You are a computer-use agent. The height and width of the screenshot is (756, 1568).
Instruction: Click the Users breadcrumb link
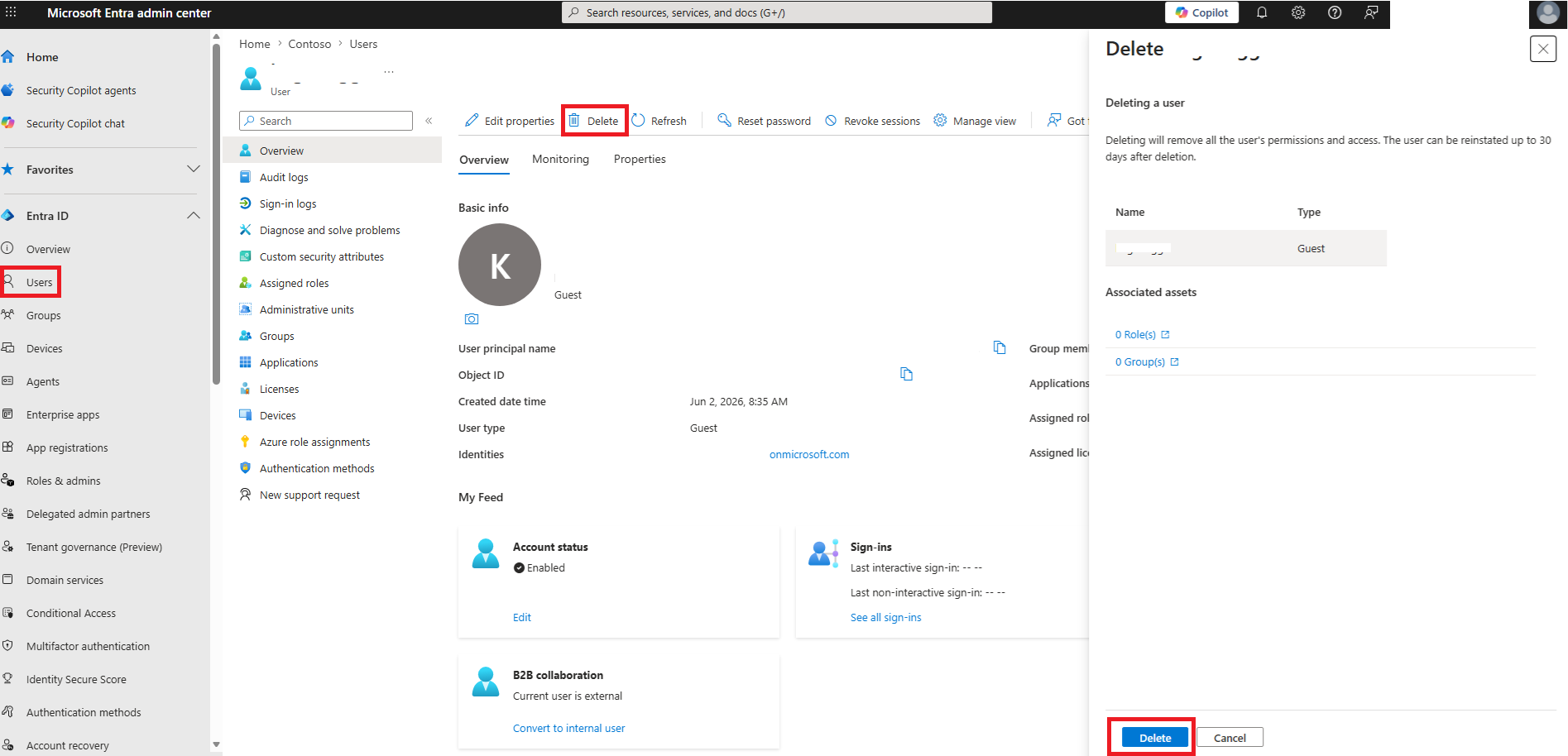click(x=363, y=44)
